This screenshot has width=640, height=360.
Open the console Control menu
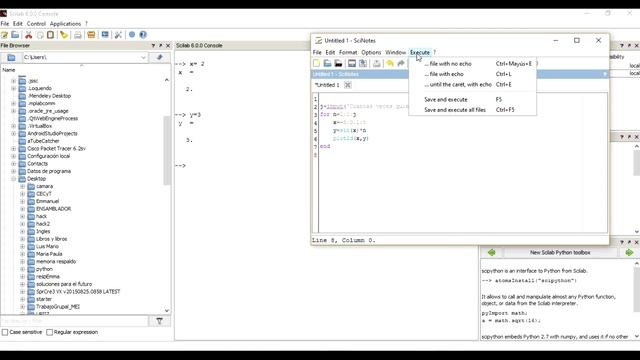36,24
